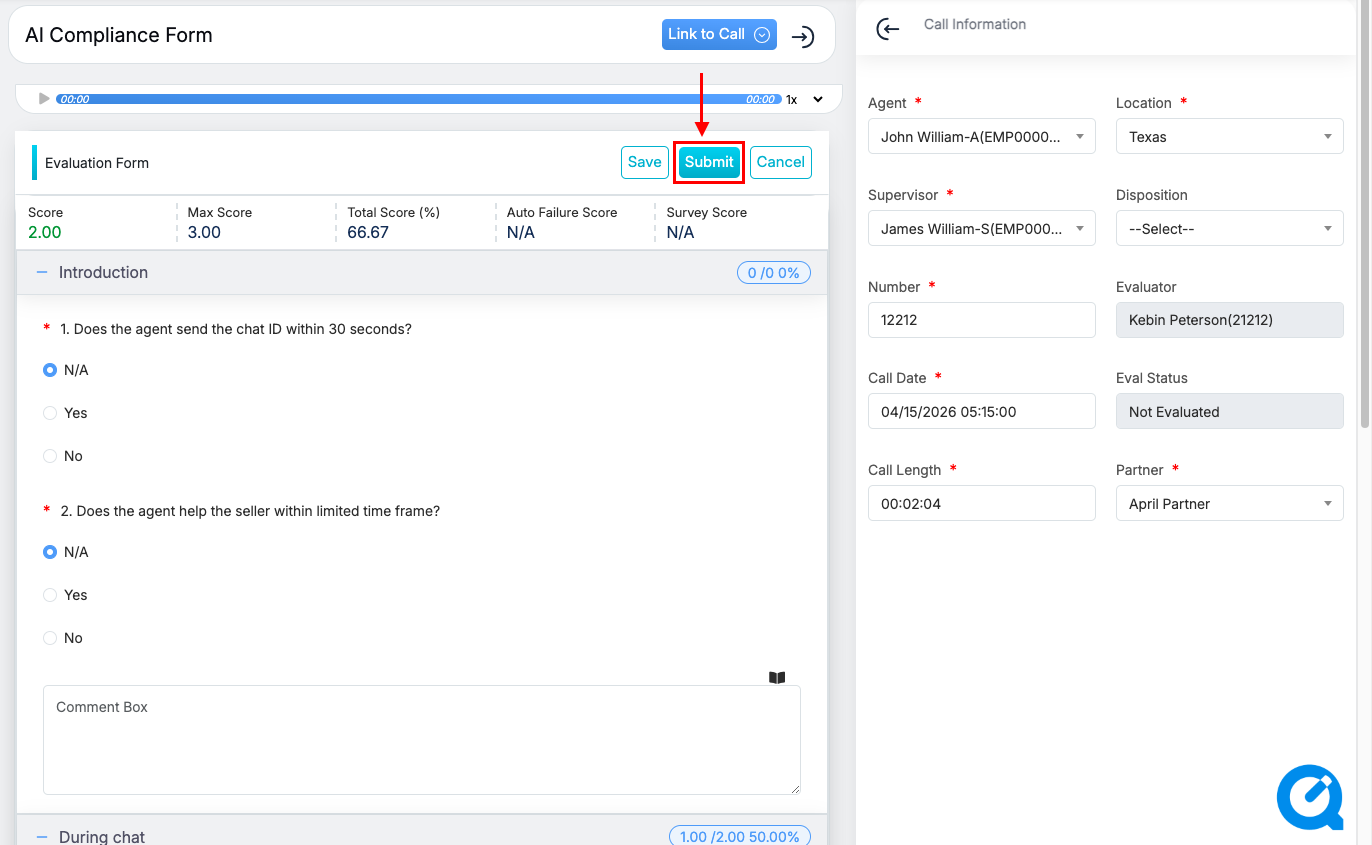Submit the evaluation form
This screenshot has width=1372, height=845.
[709, 162]
